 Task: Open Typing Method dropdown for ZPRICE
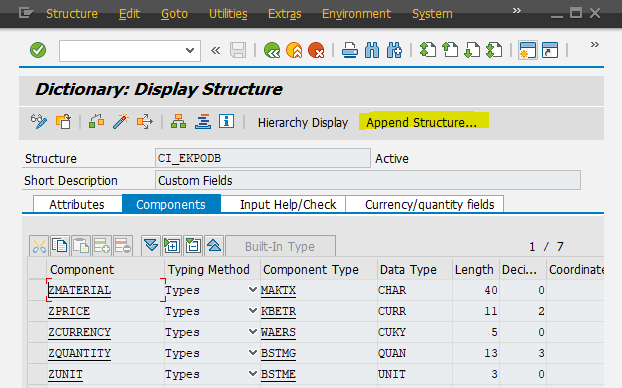tap(252, 311)
